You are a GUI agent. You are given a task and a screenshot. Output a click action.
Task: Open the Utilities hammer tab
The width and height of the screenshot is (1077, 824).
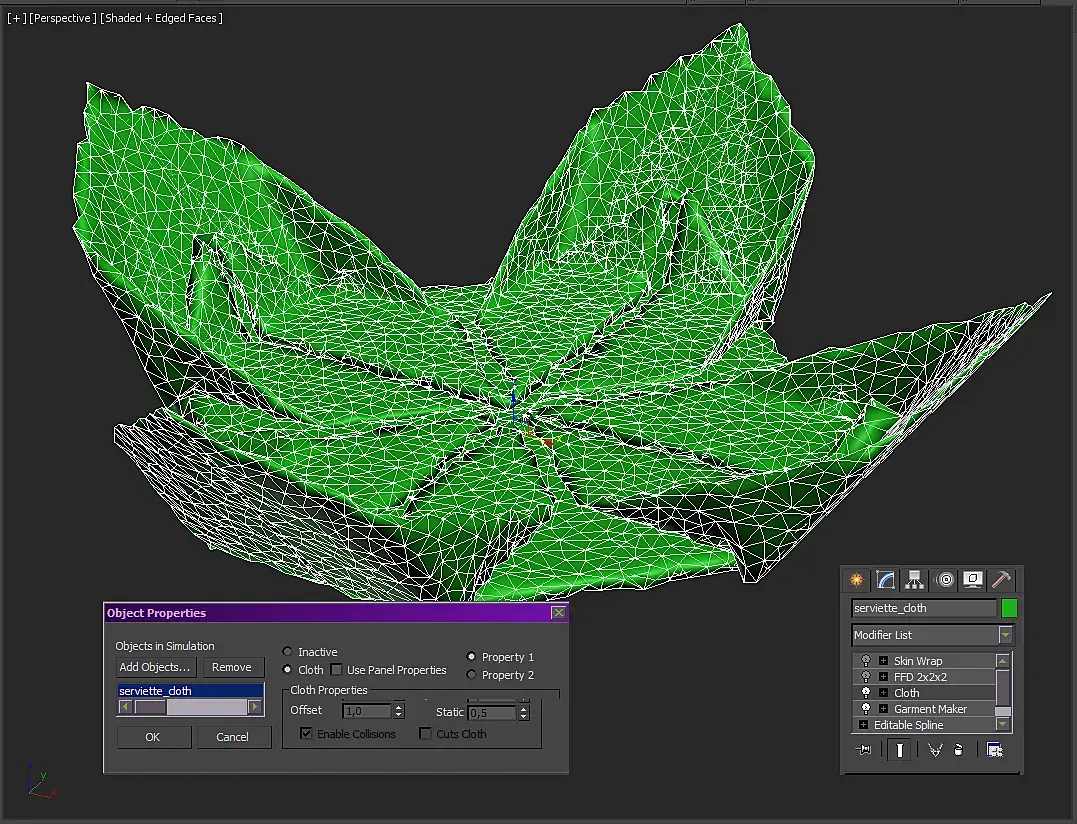1001,580
